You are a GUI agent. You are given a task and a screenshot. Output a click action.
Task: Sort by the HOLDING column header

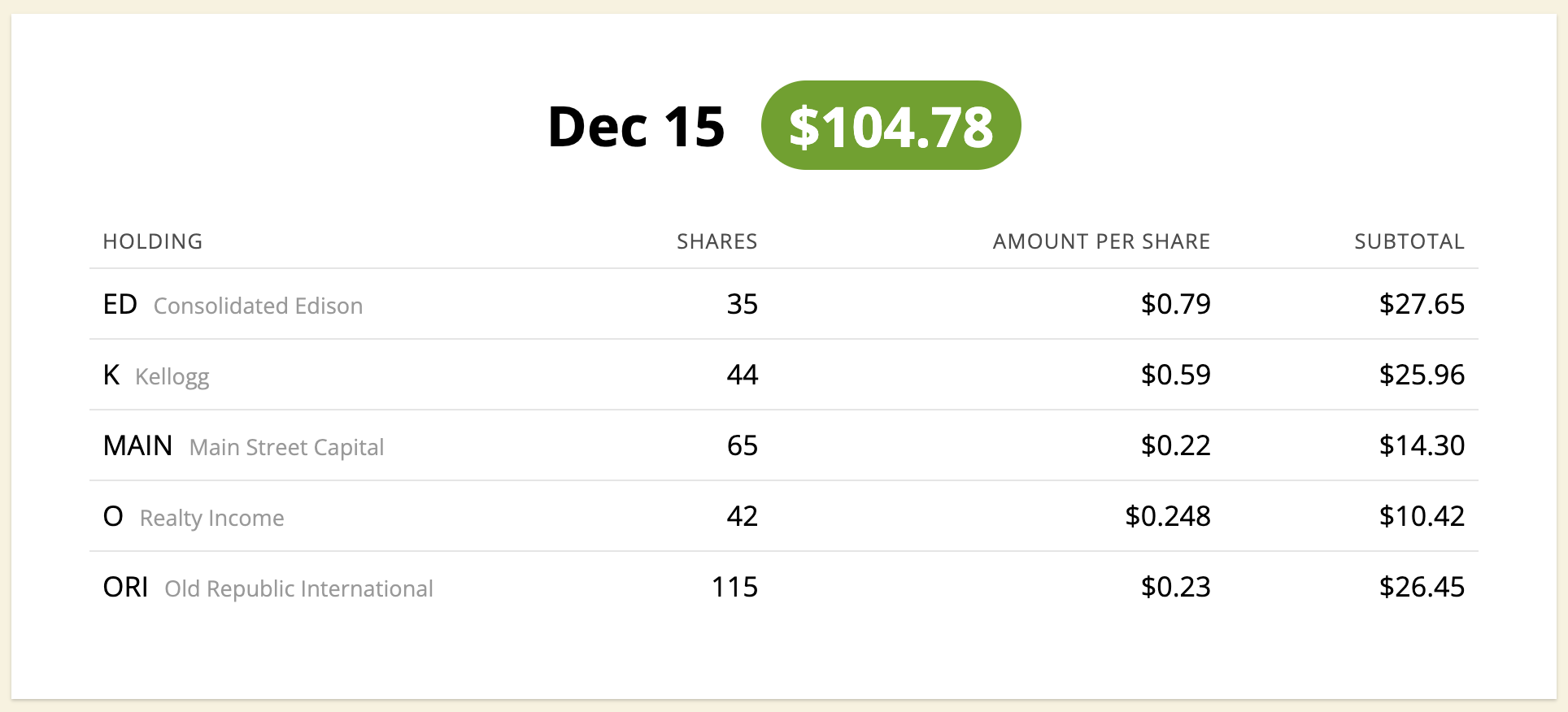point(153,241)
